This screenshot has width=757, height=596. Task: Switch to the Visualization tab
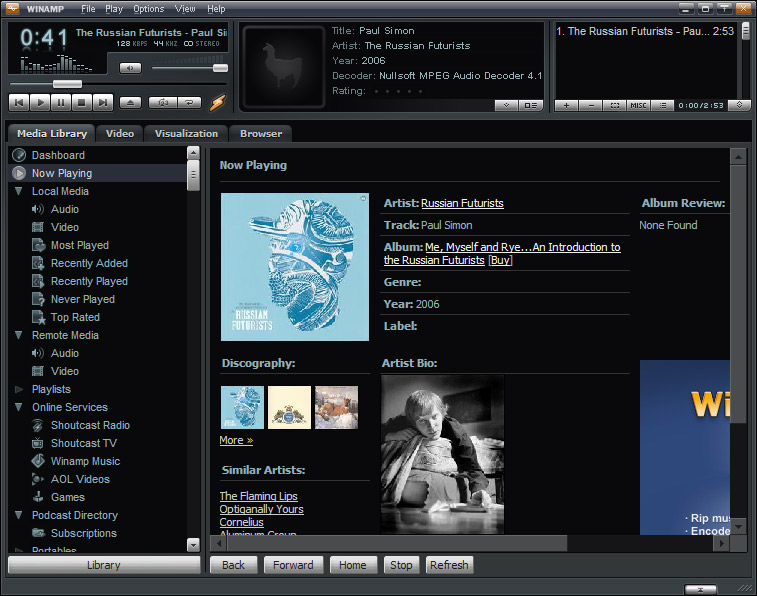[x=186, y=133]
